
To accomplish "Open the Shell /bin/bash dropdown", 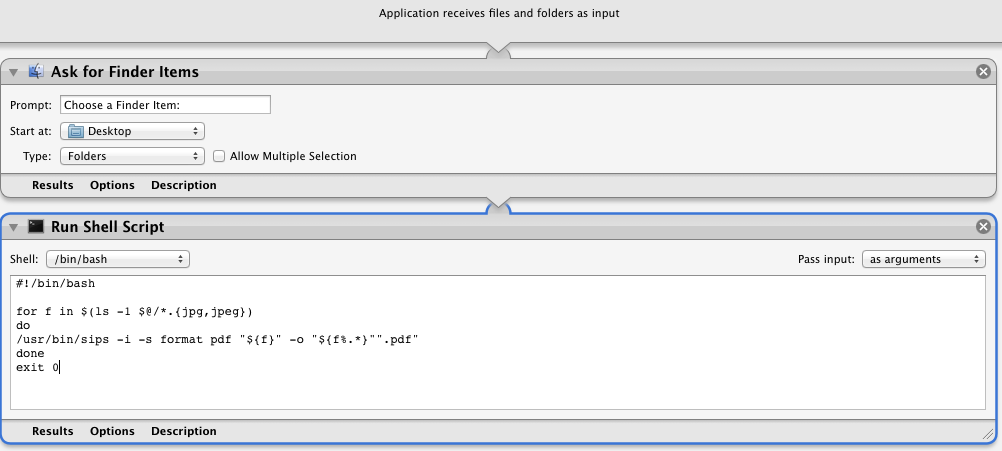I will (x=117, y=259).
